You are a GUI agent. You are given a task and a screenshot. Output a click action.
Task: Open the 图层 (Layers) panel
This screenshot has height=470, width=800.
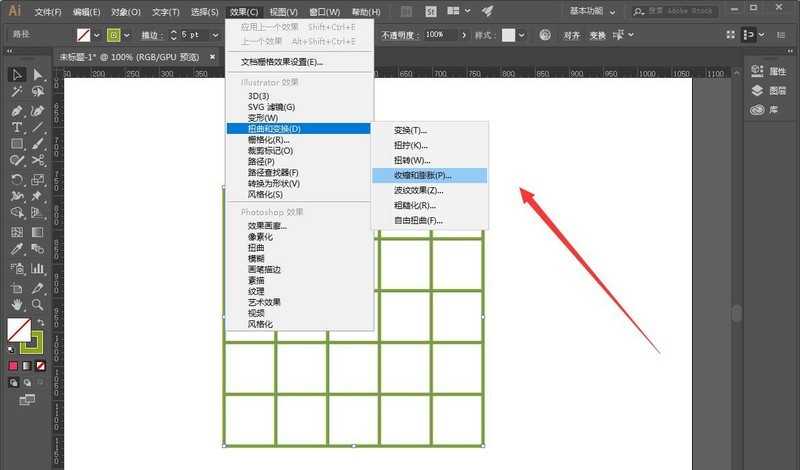pos(769,90)
